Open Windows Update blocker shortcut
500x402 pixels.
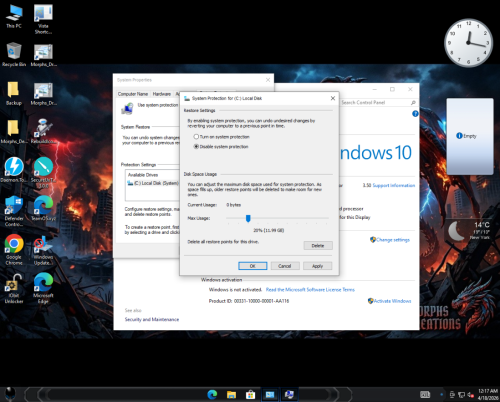(x=43, y=250)
